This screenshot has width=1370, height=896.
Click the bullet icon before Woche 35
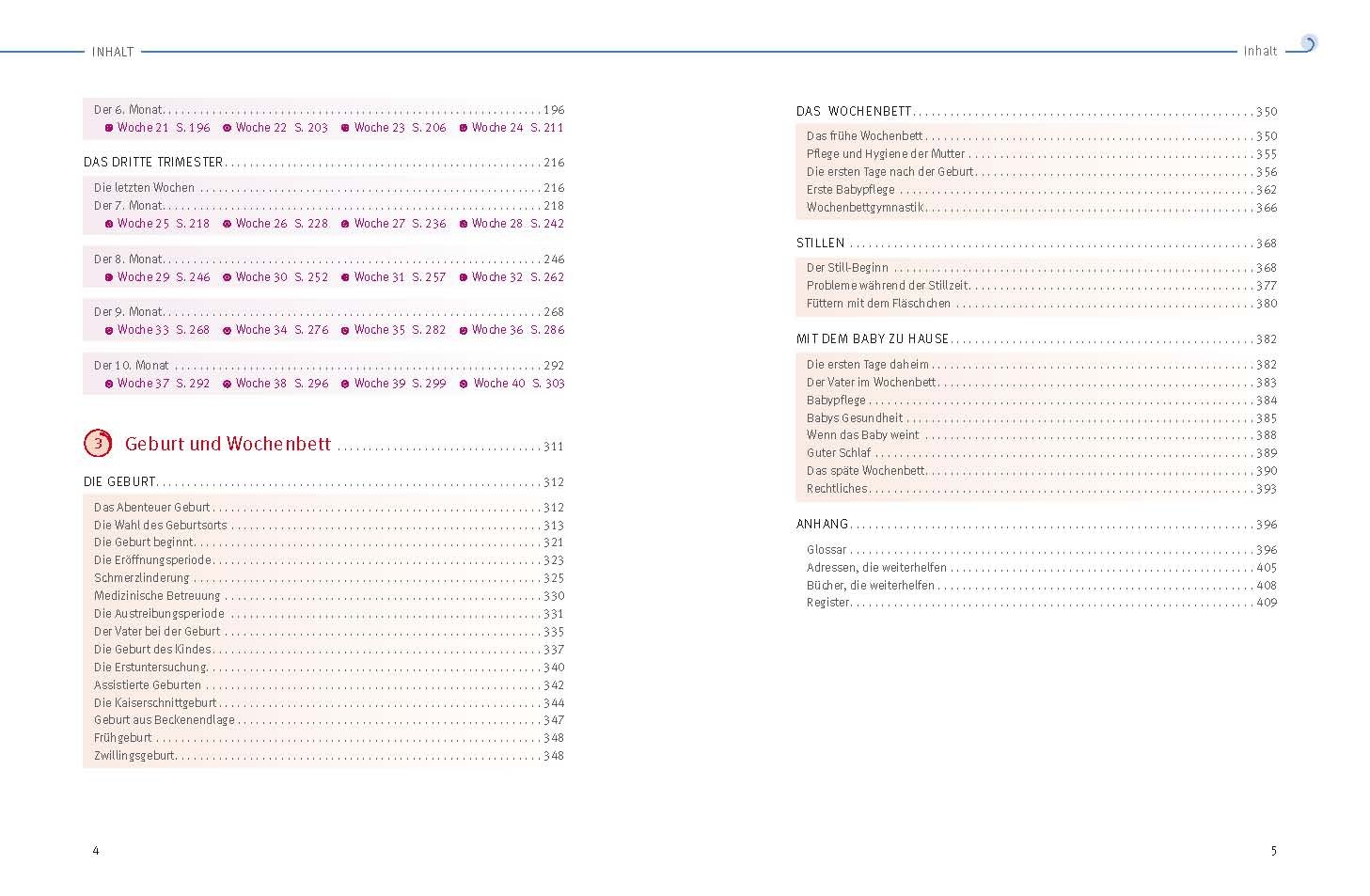pos(345,330)
